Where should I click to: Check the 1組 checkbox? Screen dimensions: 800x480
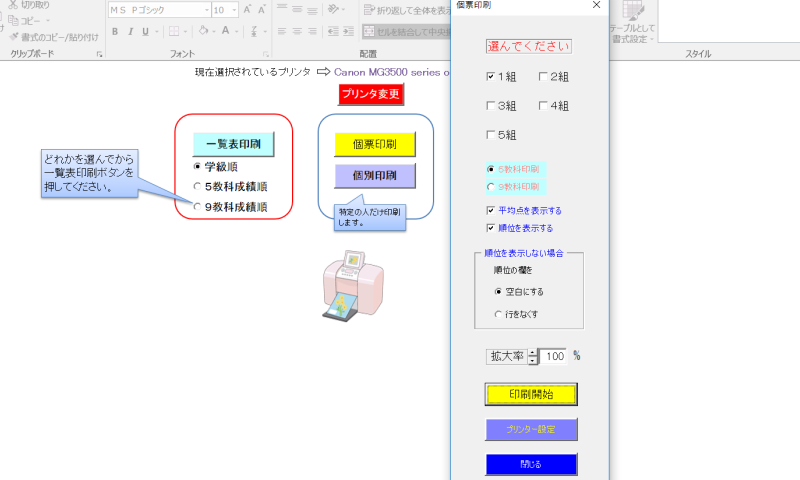point(490,77)
